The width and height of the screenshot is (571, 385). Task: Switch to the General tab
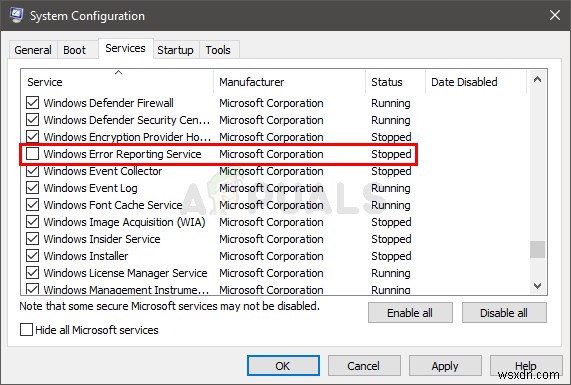[x=33, y=50]
